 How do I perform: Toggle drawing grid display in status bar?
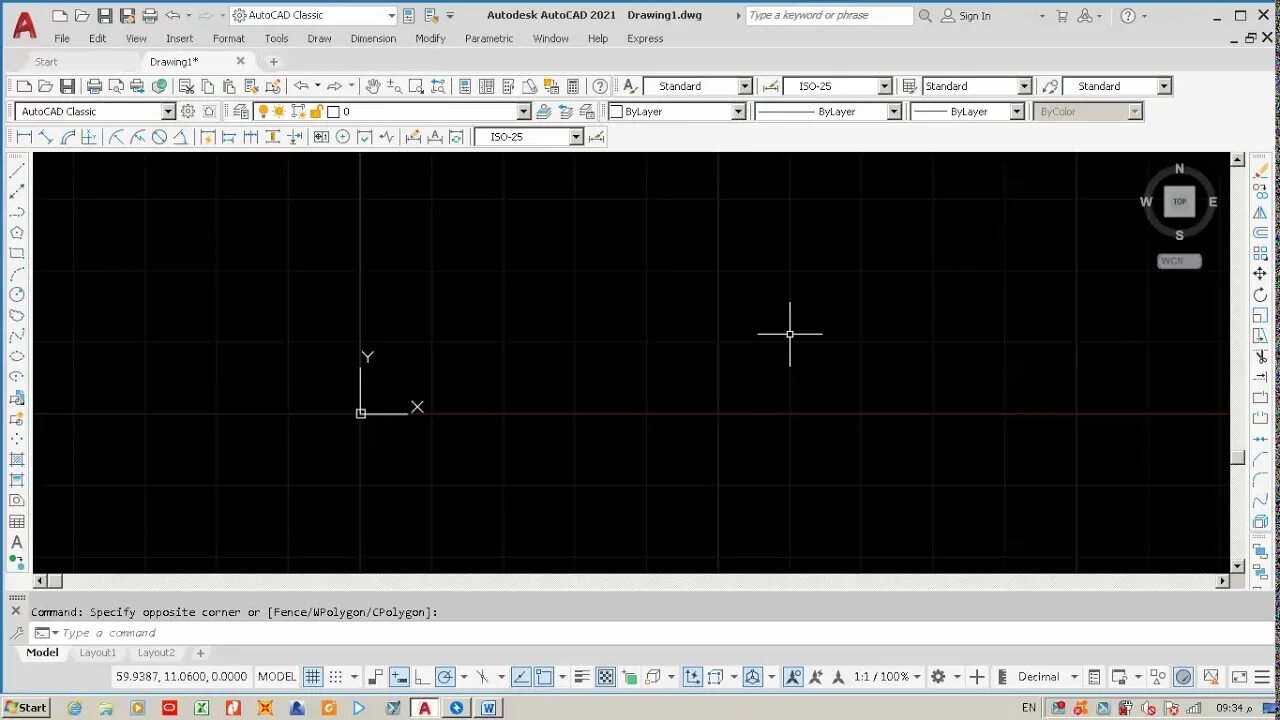point(312,677)
